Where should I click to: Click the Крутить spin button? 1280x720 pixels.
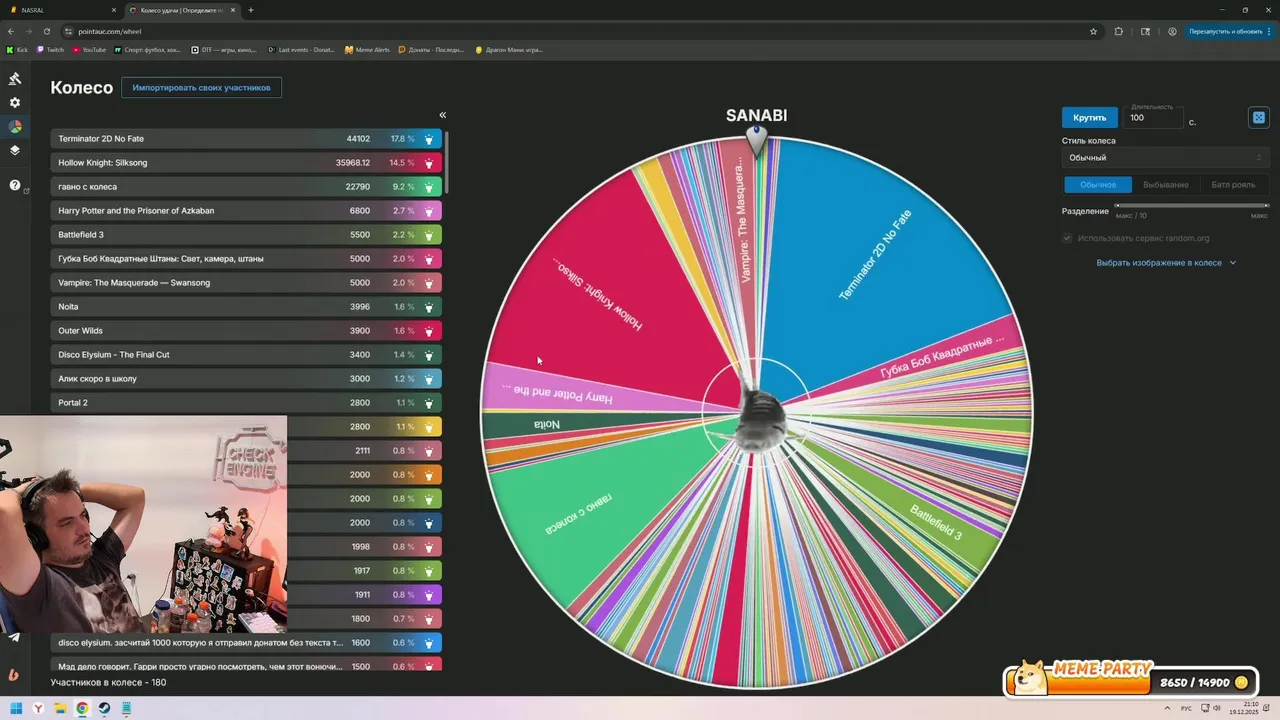tap(1090, 117)
